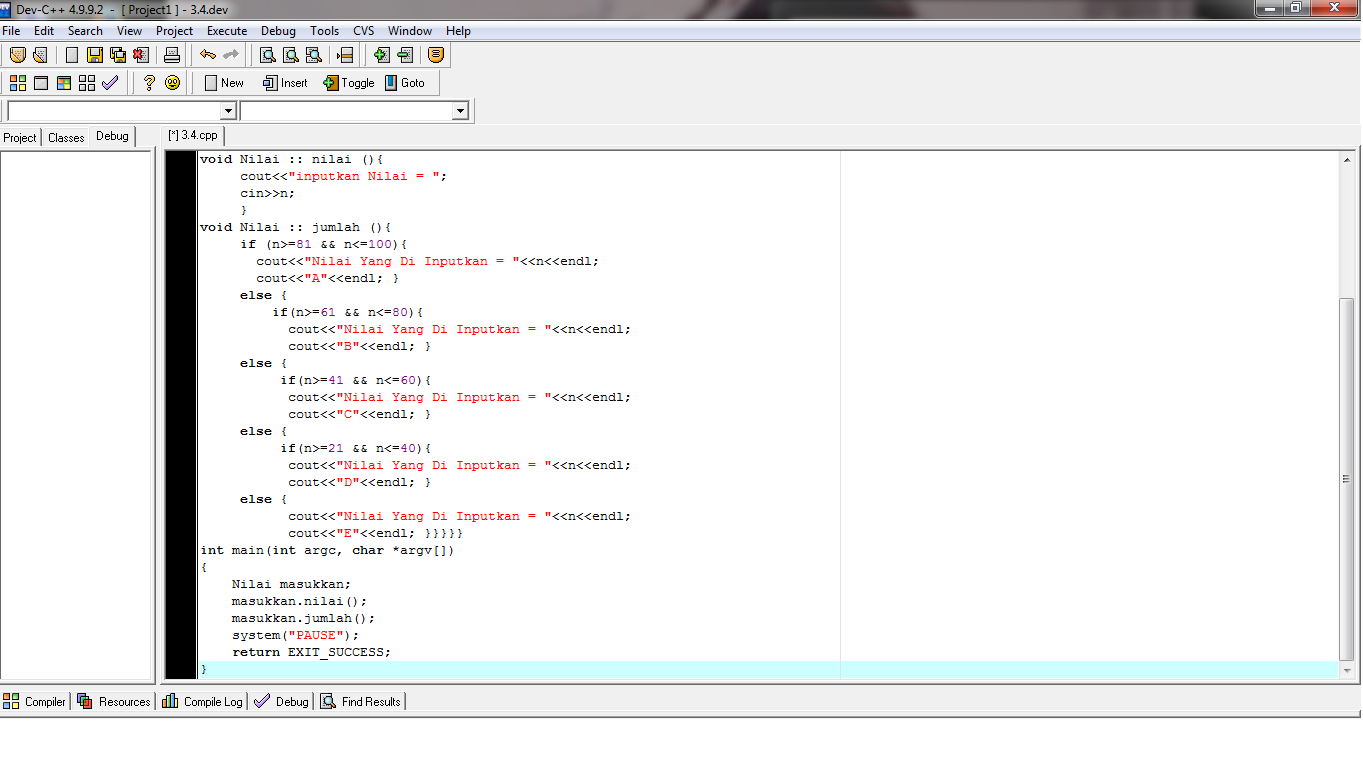The width and height of the screenshot is (1363, 772).
Task: Remove a file from project with the green minus icon
Action: (404, 55)
